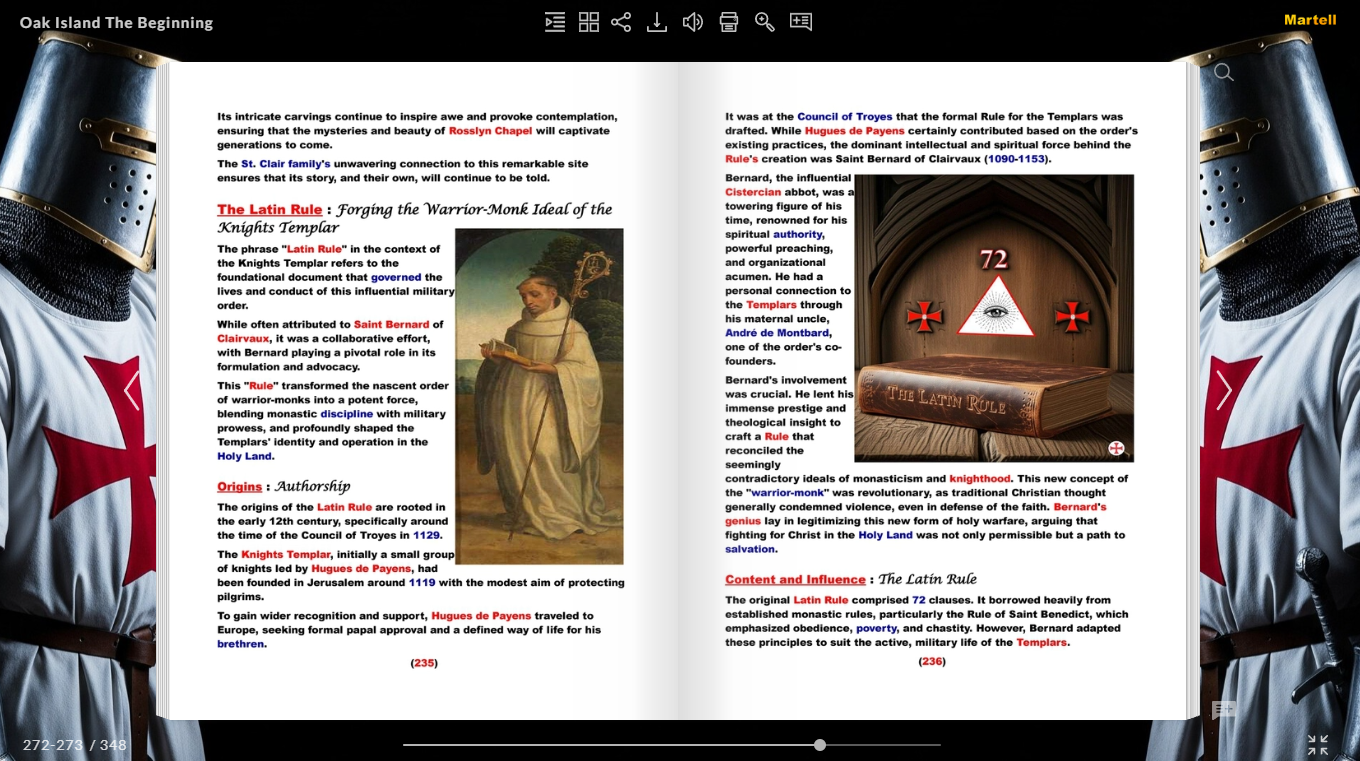Click page number (235)

click(424, 663)
